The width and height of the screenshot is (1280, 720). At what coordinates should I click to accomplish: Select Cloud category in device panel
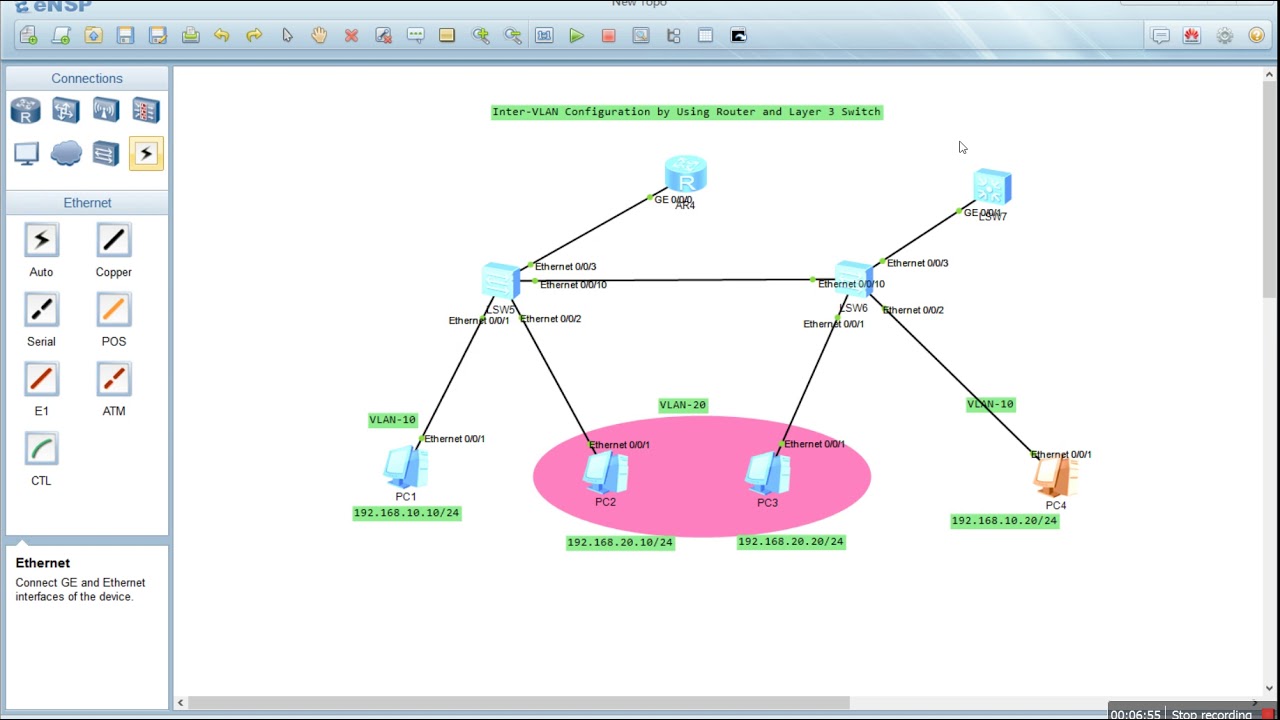pyautogui.click(x=66, y=153)
